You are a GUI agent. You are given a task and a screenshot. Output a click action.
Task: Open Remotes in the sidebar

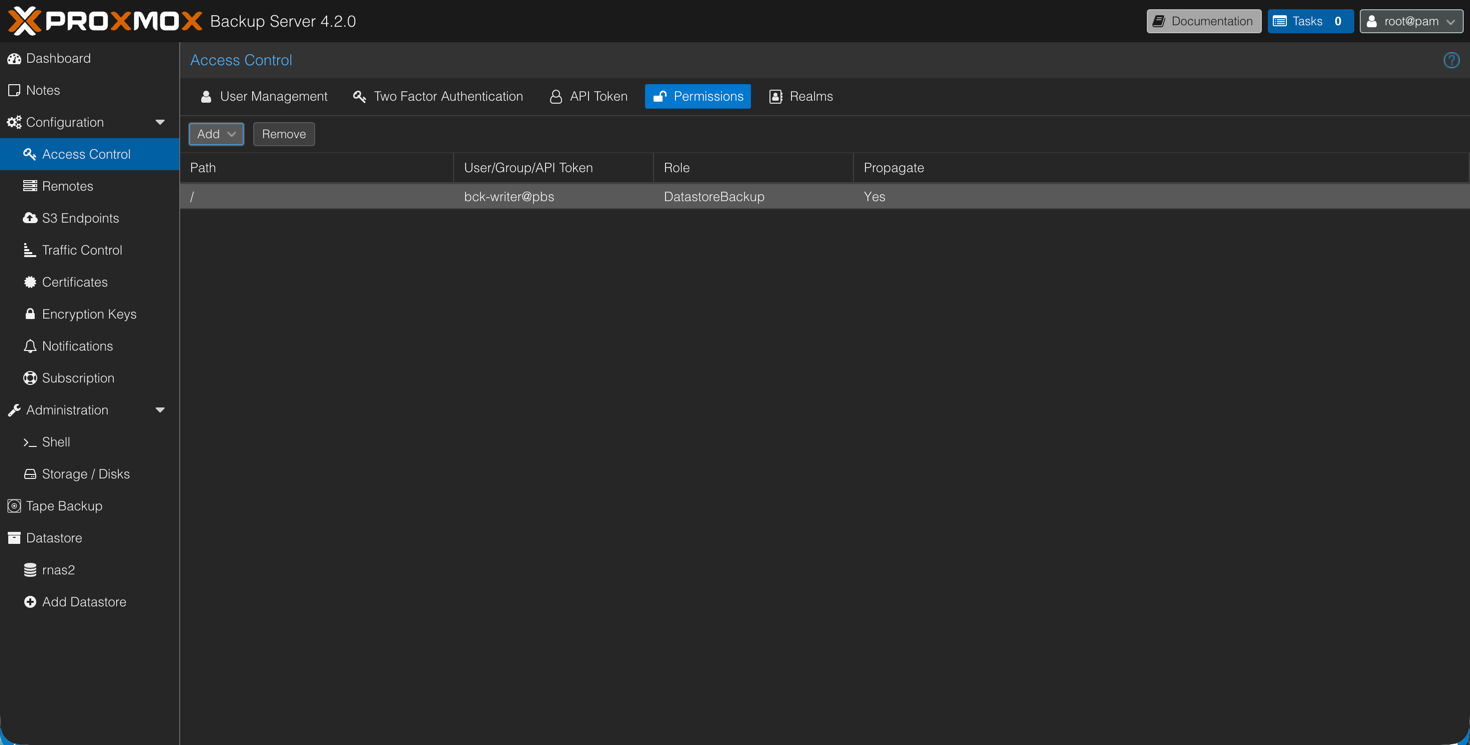(89, 186)
